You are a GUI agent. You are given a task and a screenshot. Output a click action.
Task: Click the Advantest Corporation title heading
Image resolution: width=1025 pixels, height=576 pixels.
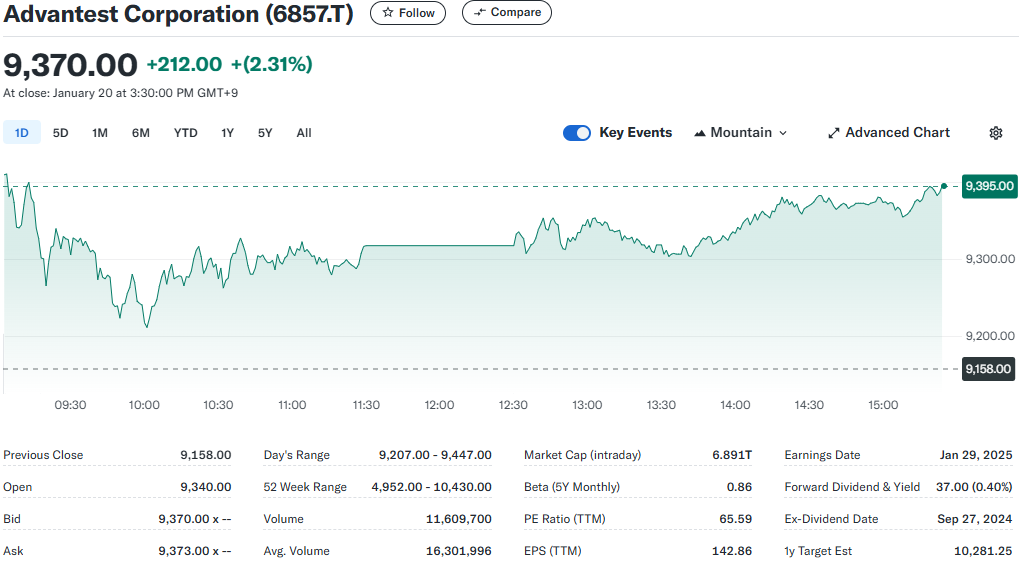tap(178, 14)
